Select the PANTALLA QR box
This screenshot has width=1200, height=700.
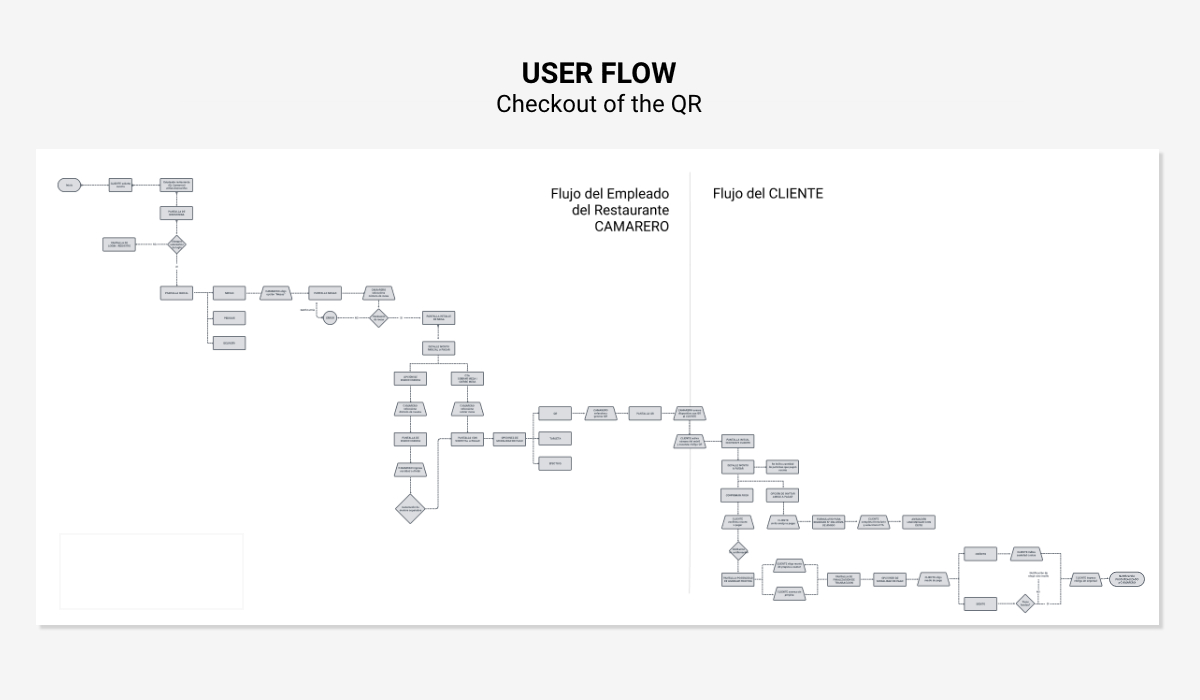tap(644, 413)
